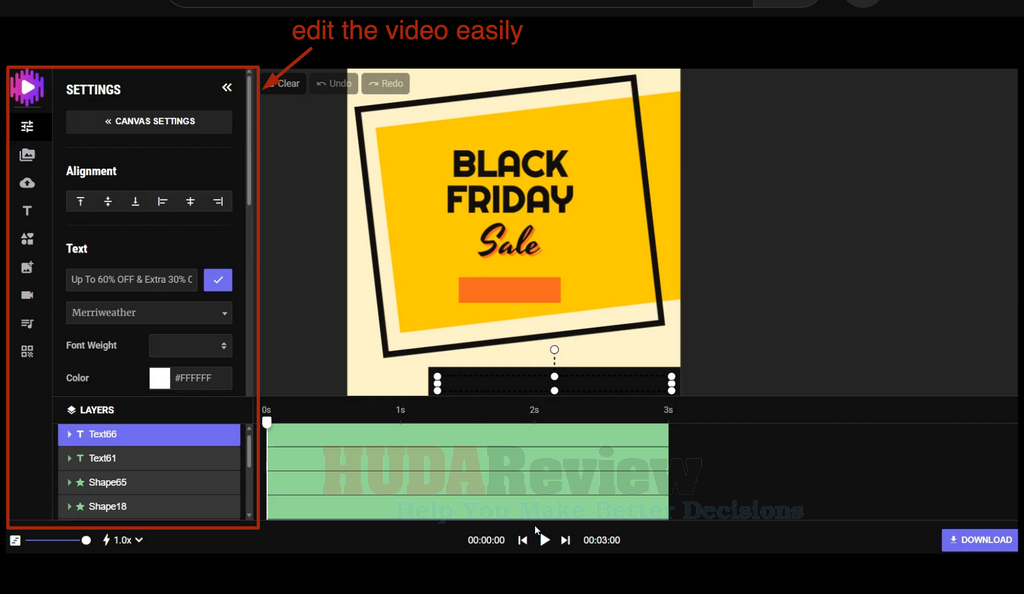1024x594 pixels.
Task: Open the Merriweather font dropdown
Action: (x=148, y=312)
